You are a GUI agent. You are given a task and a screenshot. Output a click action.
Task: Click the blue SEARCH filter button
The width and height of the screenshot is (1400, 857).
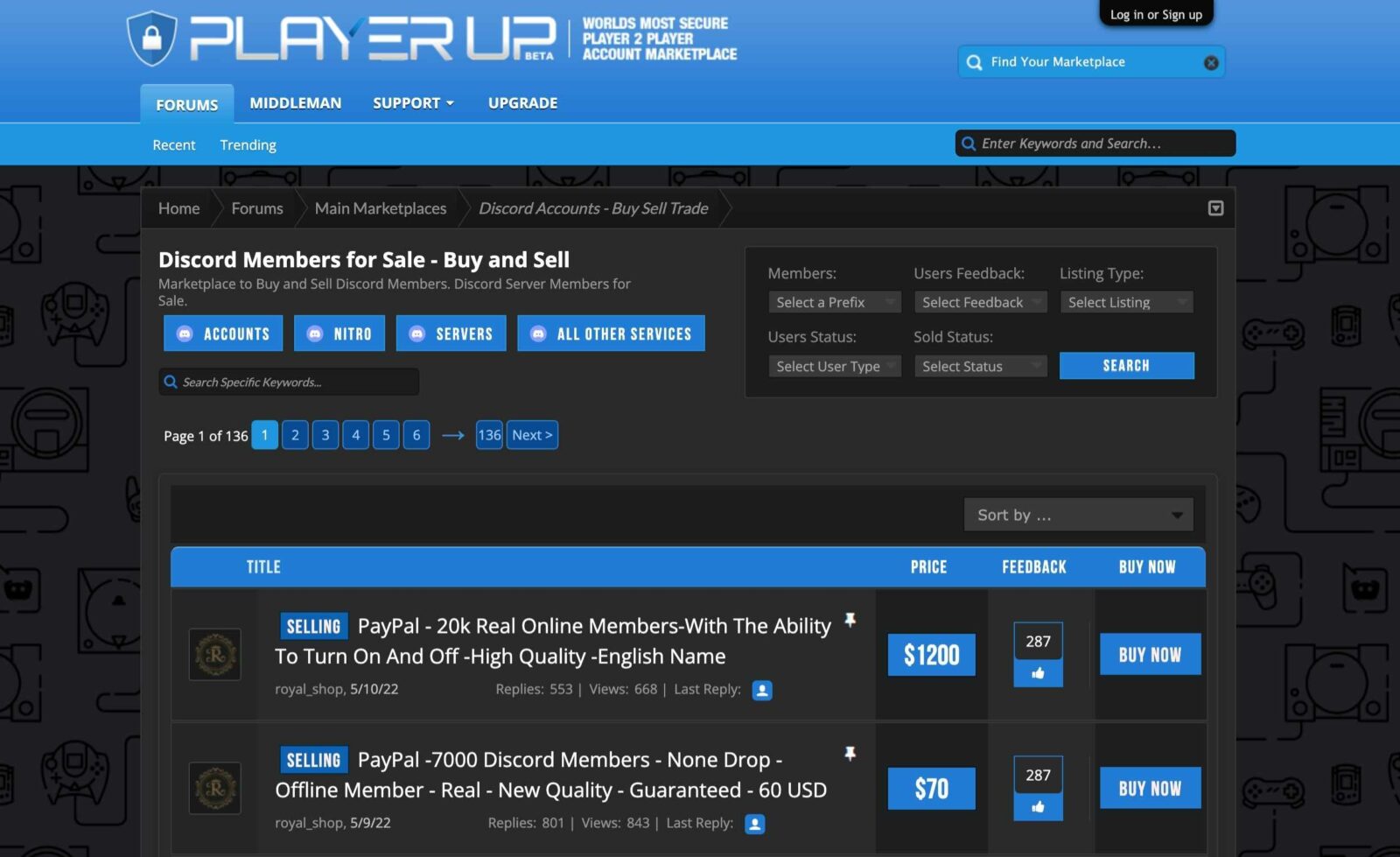pyautogui.click(x=1126, y=366)
